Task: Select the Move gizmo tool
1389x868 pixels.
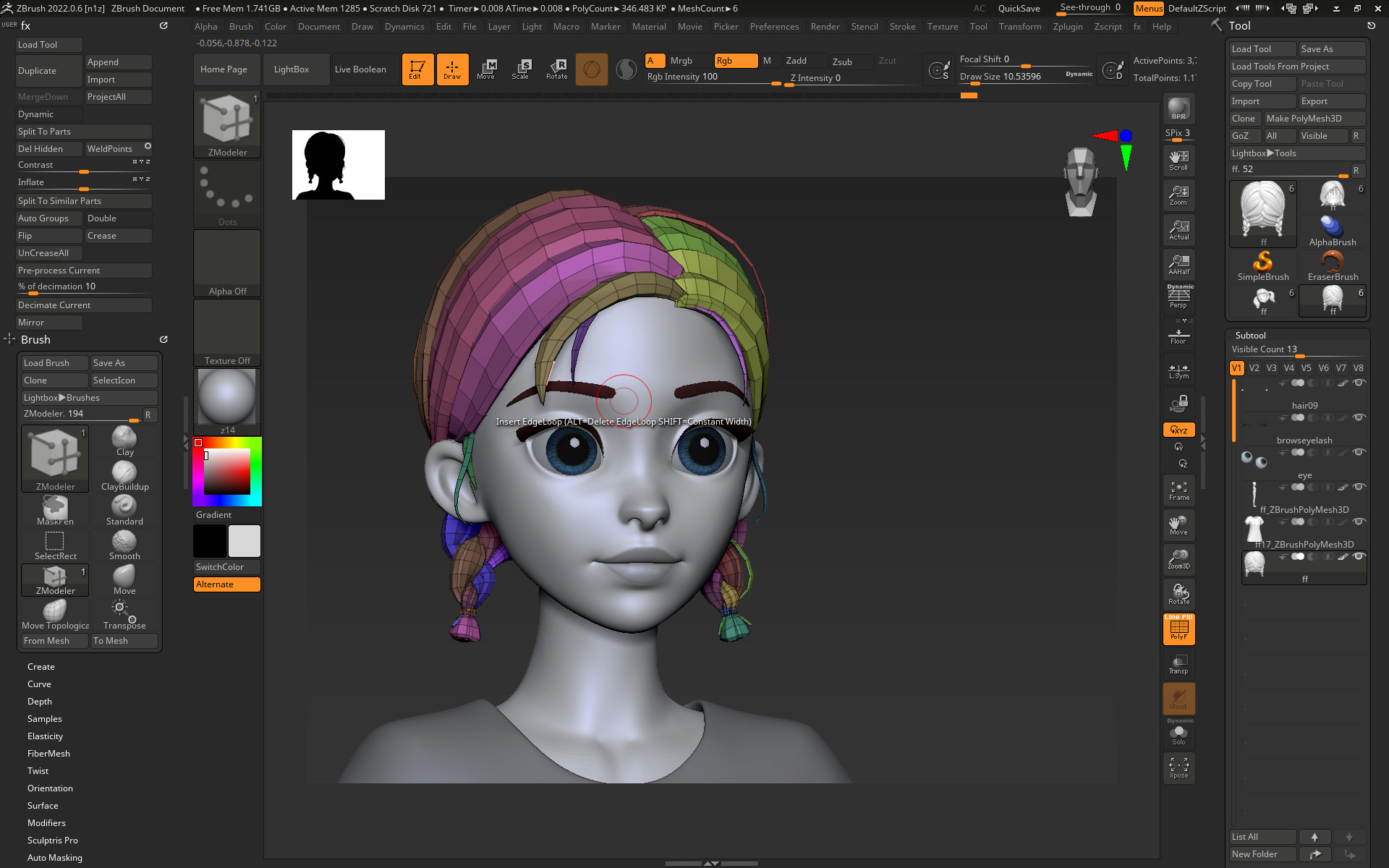Action: click(486, 69)
